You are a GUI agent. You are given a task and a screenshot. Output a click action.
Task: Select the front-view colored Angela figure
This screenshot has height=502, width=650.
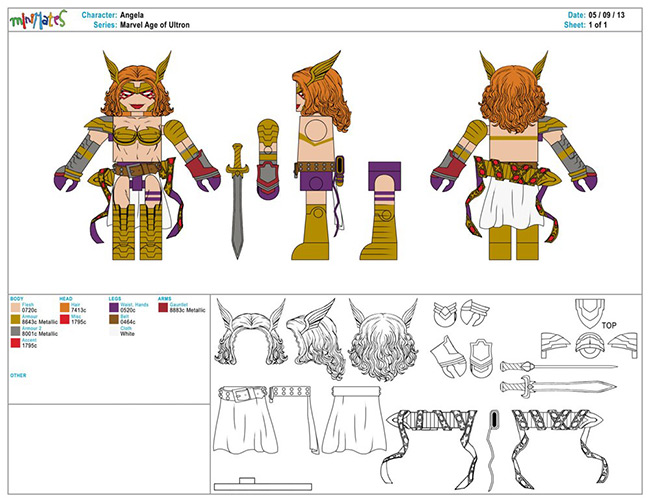click(x=137, y=155)
